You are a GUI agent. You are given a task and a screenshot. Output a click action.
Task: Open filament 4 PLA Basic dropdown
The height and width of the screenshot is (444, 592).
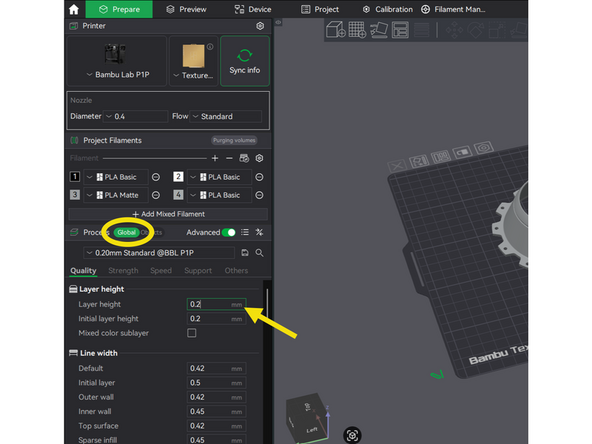tap(219, 195)
